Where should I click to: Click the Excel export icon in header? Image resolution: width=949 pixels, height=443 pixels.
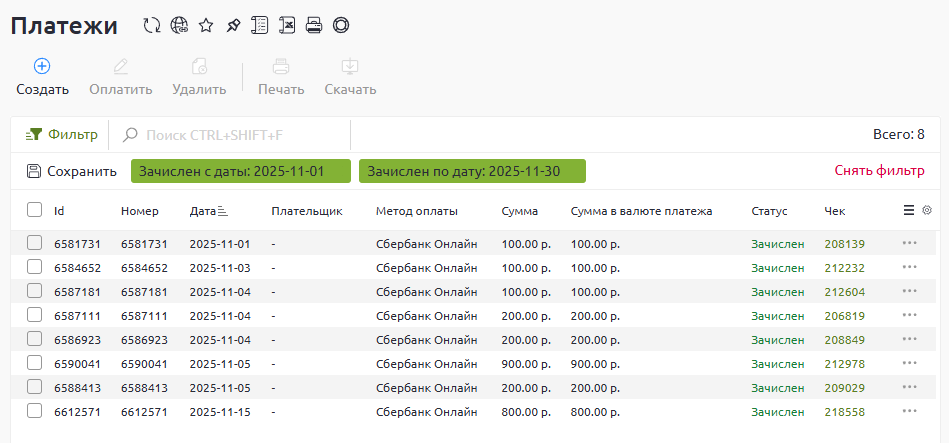287,26
